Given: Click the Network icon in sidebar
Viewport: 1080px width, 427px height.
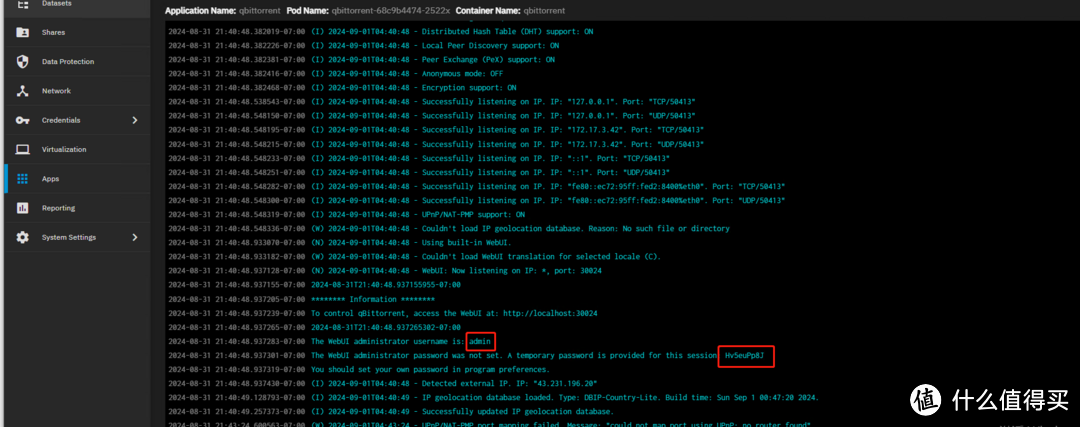Looking at the screenshot, I should [x=23, y=91].
